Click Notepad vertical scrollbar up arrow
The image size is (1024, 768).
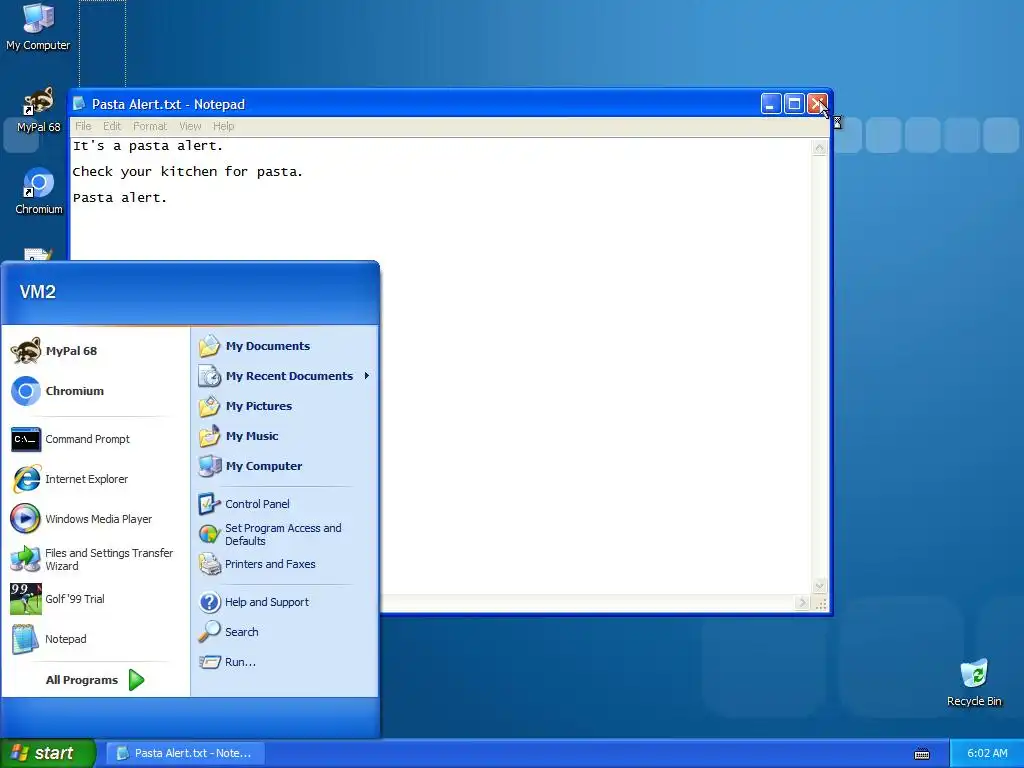[819, 148]
